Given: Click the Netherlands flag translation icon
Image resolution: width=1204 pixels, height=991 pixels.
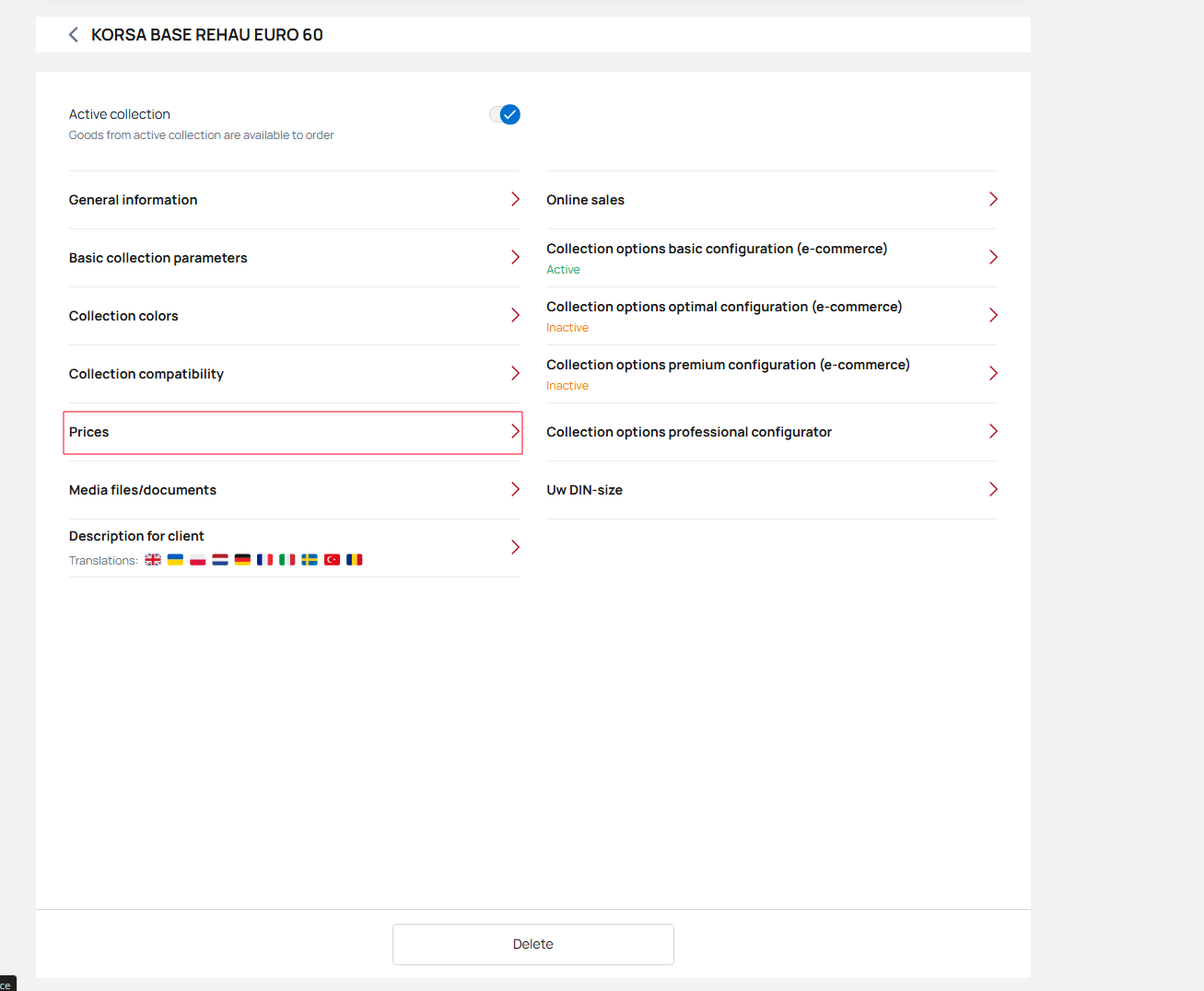Looking at the screenshot, I should point(220,560).
